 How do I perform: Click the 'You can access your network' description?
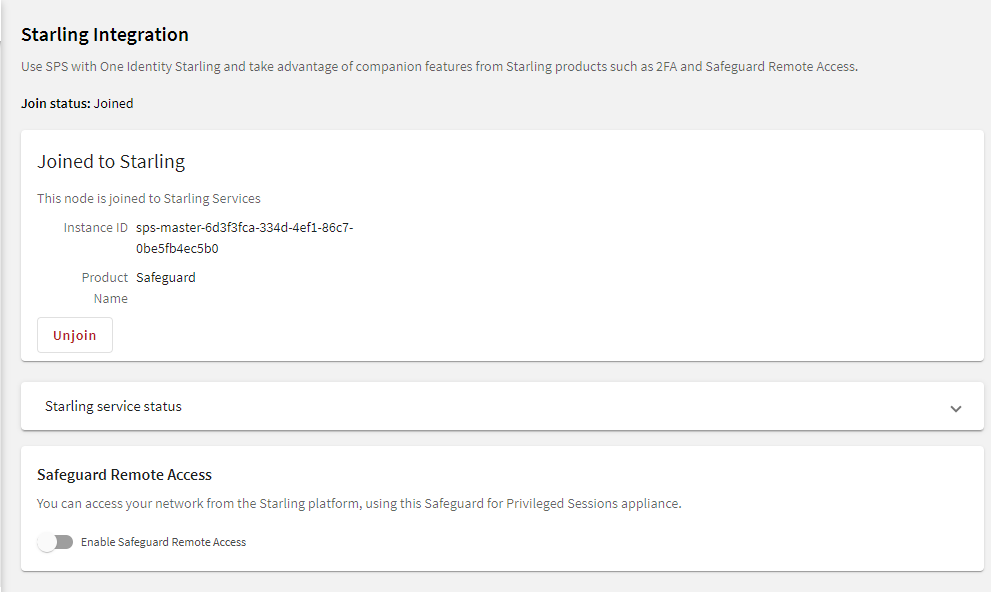click(x=359, y=504)
